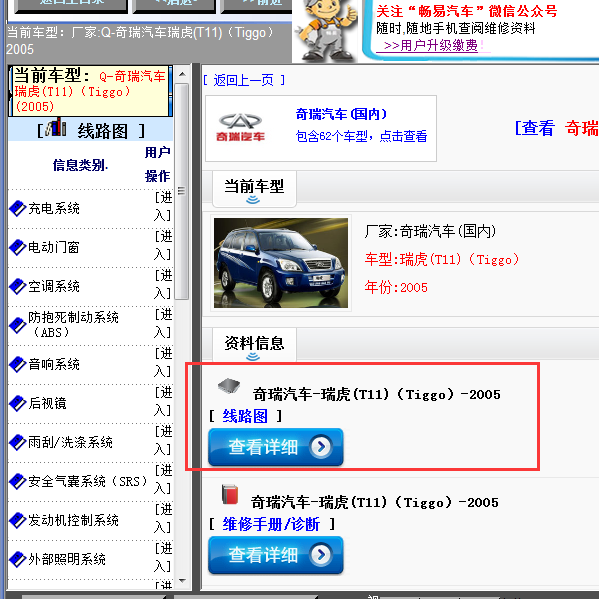Click 查看详细 button under 线路图
Viewport: 599px width, 599px height.
tap(275, 447)
